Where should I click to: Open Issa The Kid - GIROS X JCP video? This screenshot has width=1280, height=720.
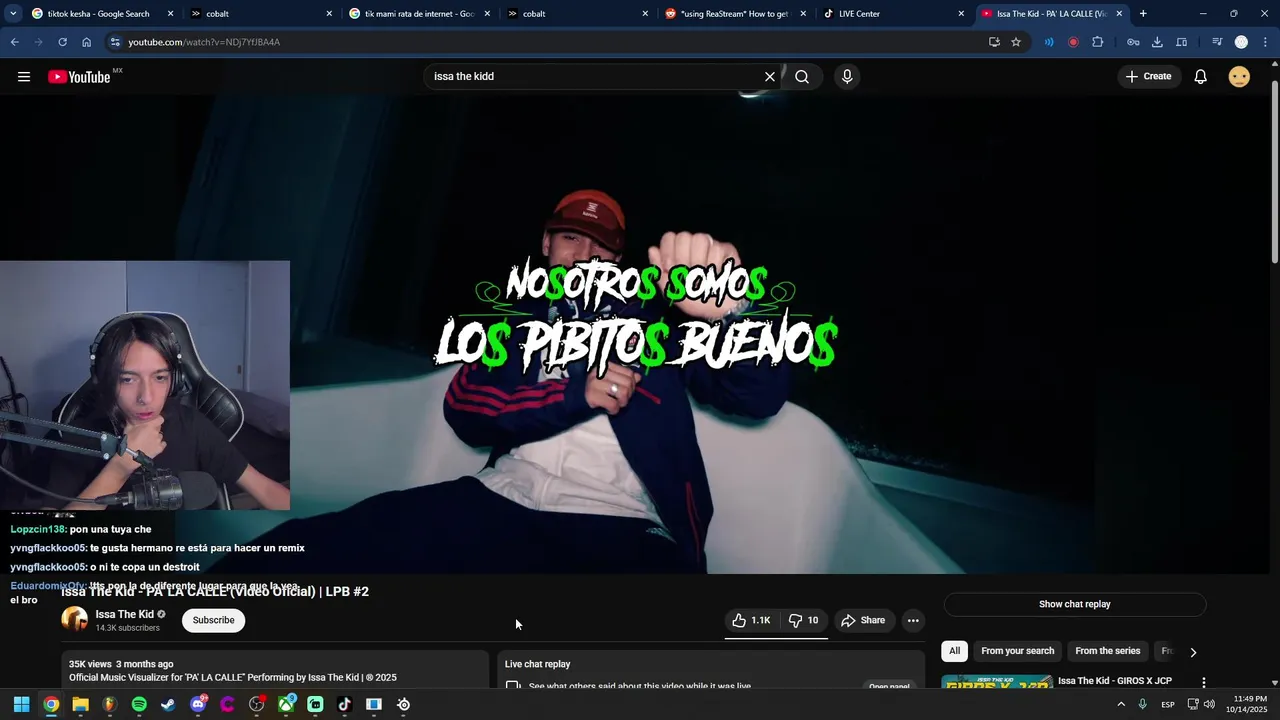[x=1115, y=681]
